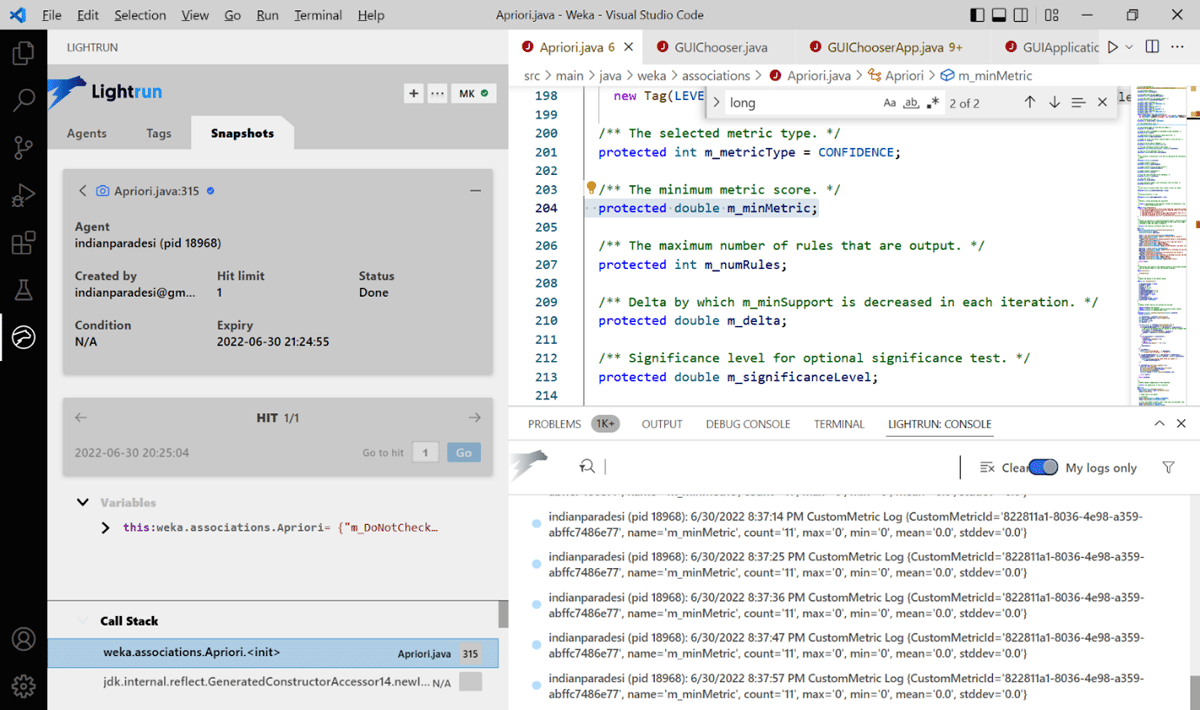The image size is (1200, 710).
Task: Open the Source Control view
Action: pos(23,148)
